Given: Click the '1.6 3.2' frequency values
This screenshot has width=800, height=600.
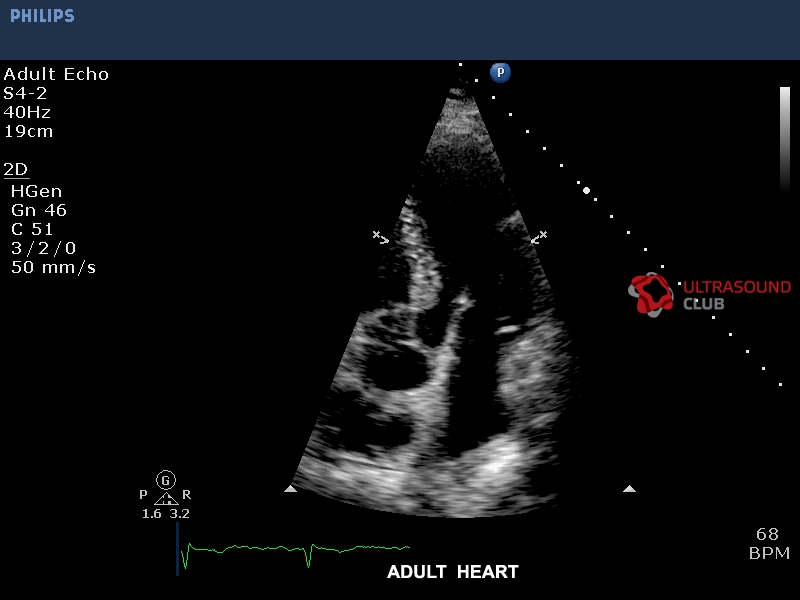Looking at the screenshot, I should coord(166,514).
